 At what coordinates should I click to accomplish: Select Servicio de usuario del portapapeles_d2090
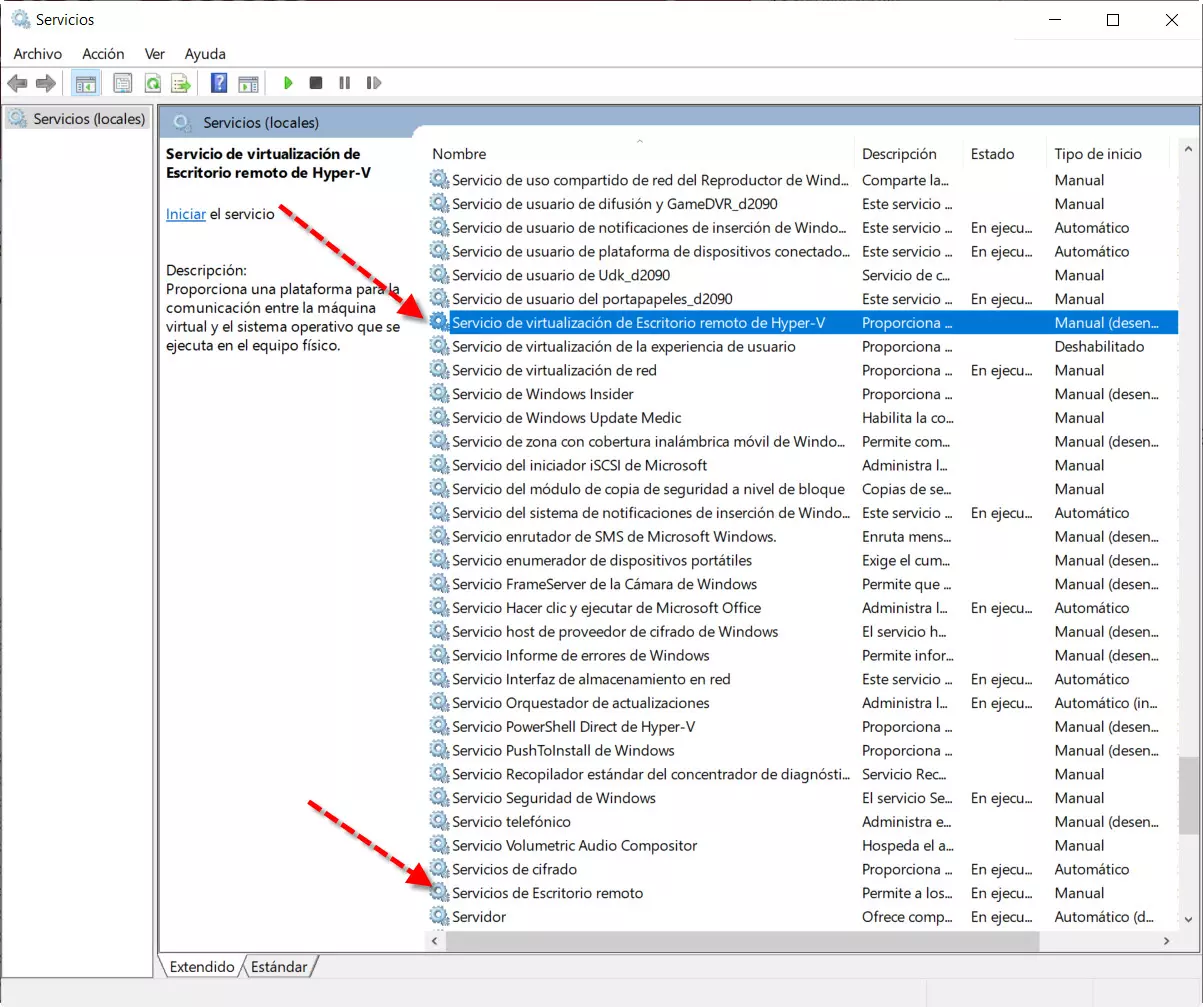(803, 299)
